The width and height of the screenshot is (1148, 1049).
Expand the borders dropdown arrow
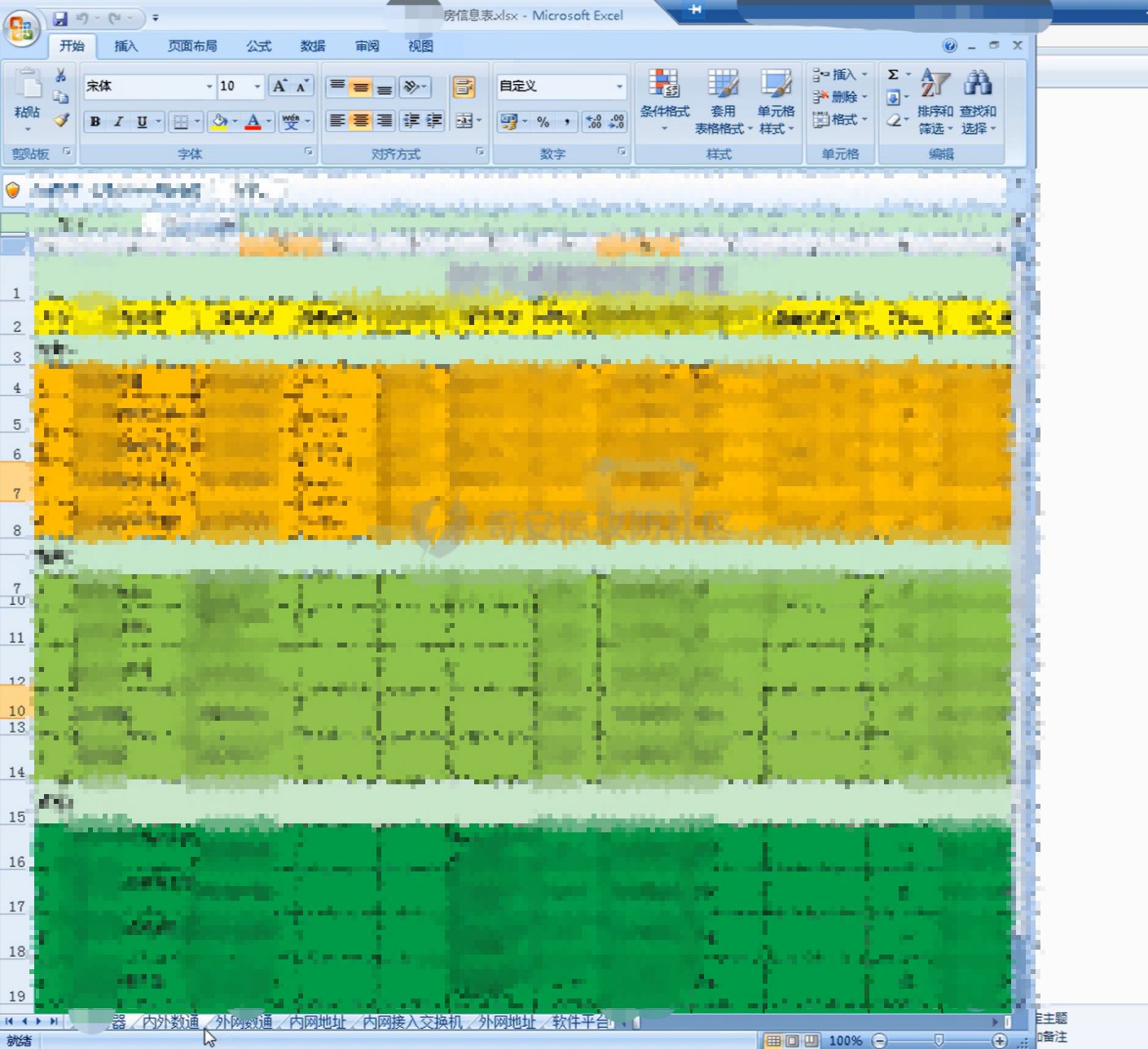click(x=197, y=121)
